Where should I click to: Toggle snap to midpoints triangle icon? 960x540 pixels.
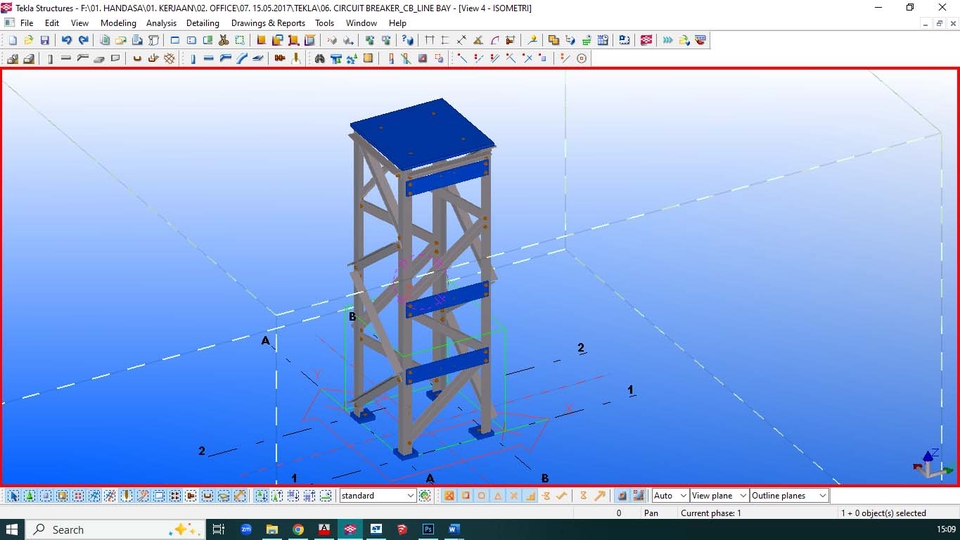[x=498, y=496]
